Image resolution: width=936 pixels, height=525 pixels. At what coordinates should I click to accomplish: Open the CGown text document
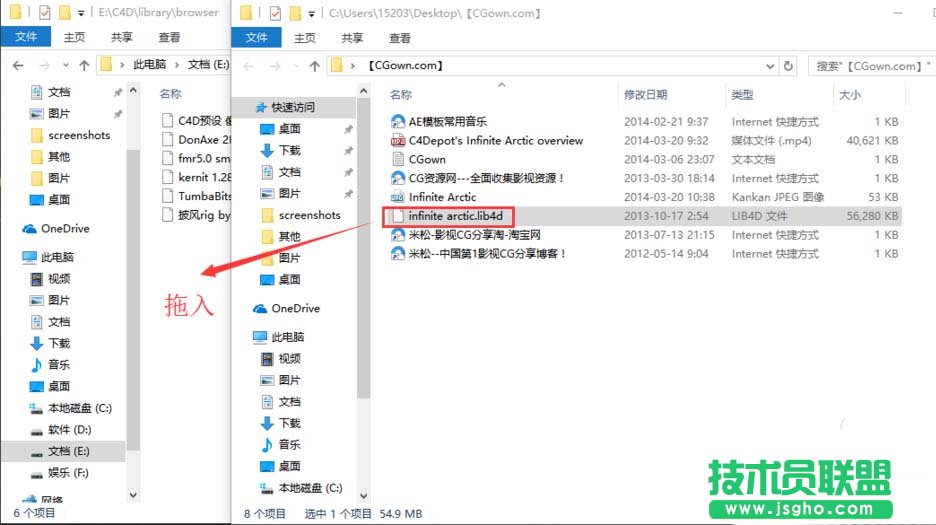pyautogui.click(x=427, y=160)
